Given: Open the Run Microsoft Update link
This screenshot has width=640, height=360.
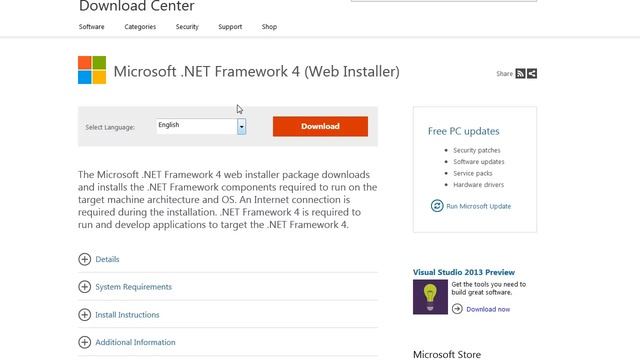Looking at the screenshot, I should (478, 206).
